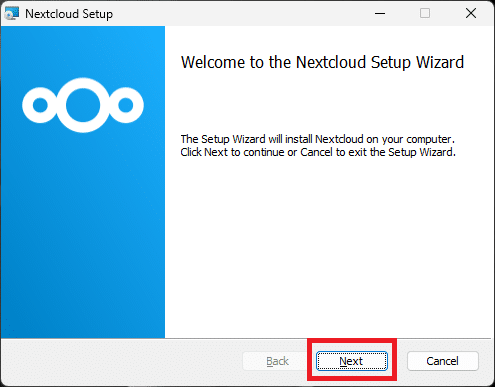
Task: Close the Nextcloud Setup window
Action: click(471, 14)
